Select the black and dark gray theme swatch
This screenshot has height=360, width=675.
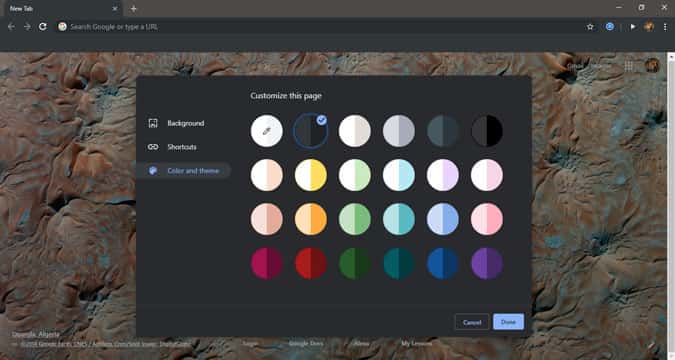pos(487,131)
